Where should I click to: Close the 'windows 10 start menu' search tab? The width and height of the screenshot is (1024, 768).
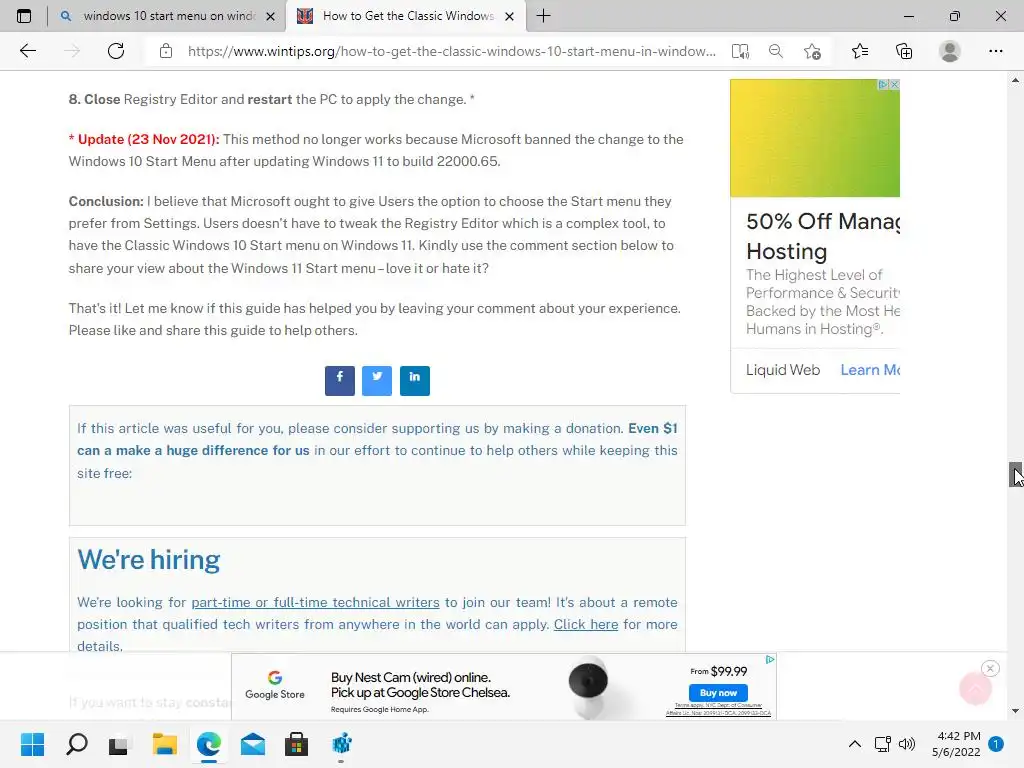point(270,16)
